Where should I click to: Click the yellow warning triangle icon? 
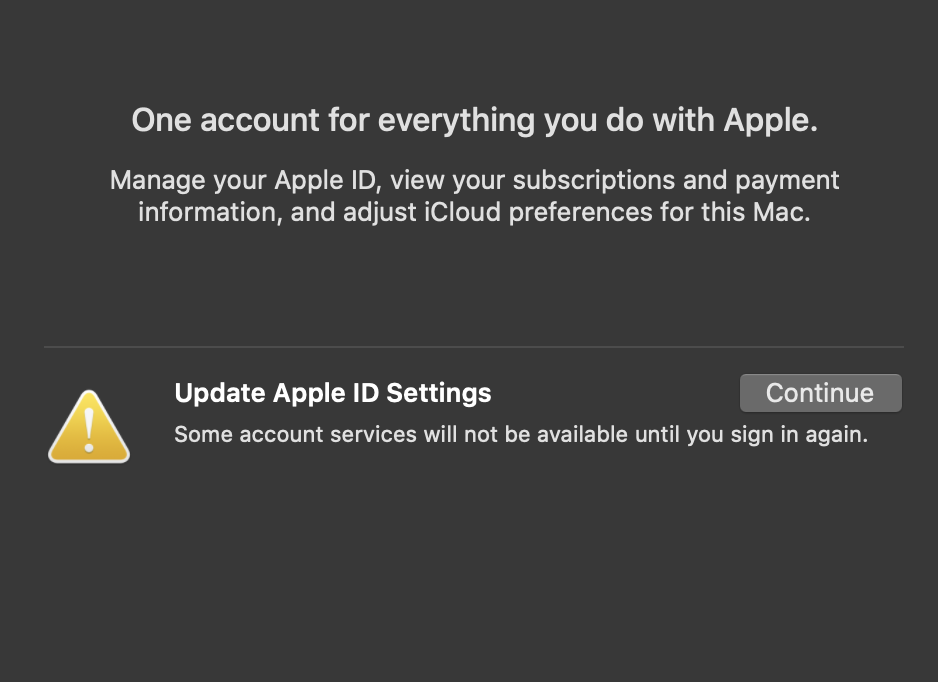point(89,428)
